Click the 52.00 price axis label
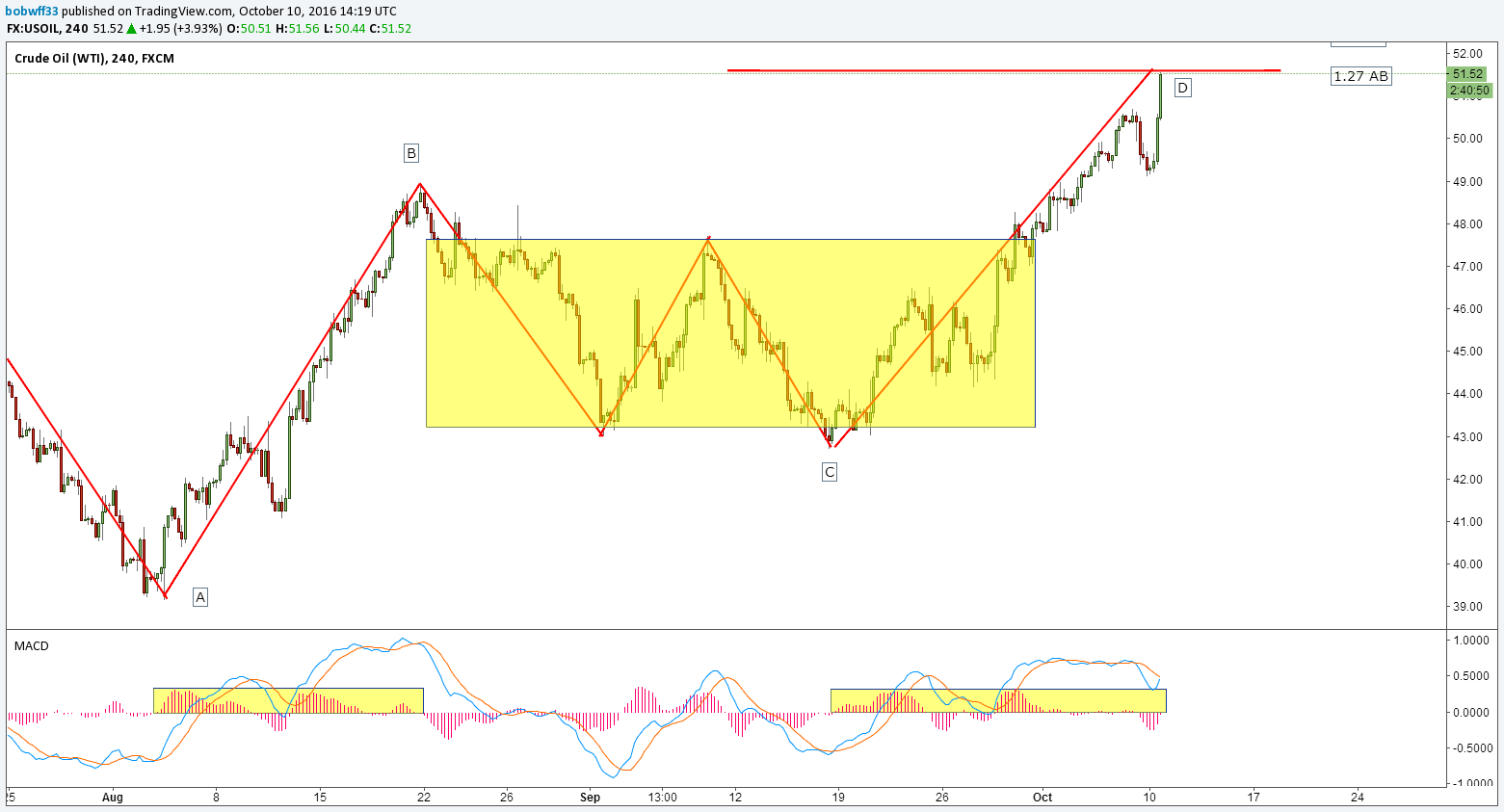 click(1468, 53)
